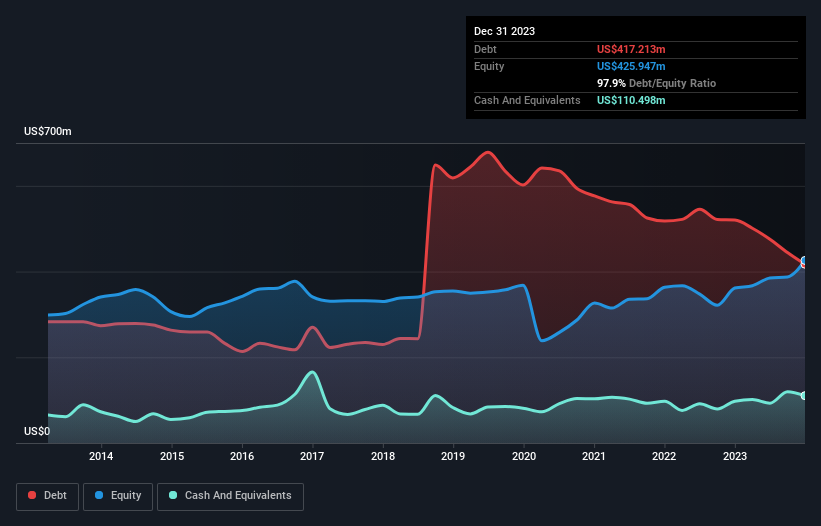The image size is (821, 526).
Task: Click the 97.9% Debt/Equity Ratio text
Action: click(x=656, y=83)
